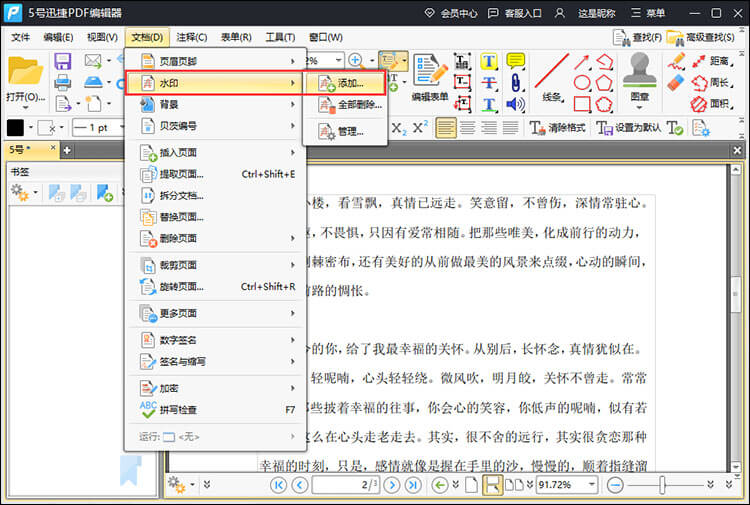This screenshot has height=505, width=750.
Task: Open the View (V) menu
Action: 102,37
